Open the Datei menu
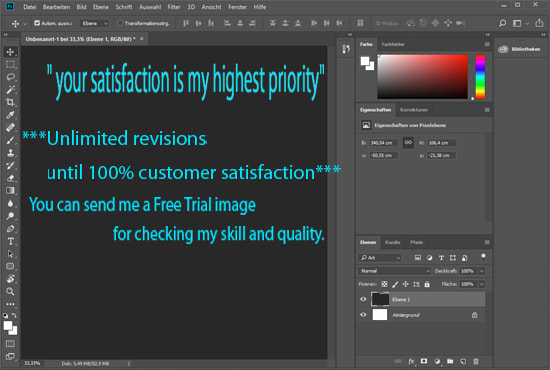550x370 pixels. pos(30,7)
